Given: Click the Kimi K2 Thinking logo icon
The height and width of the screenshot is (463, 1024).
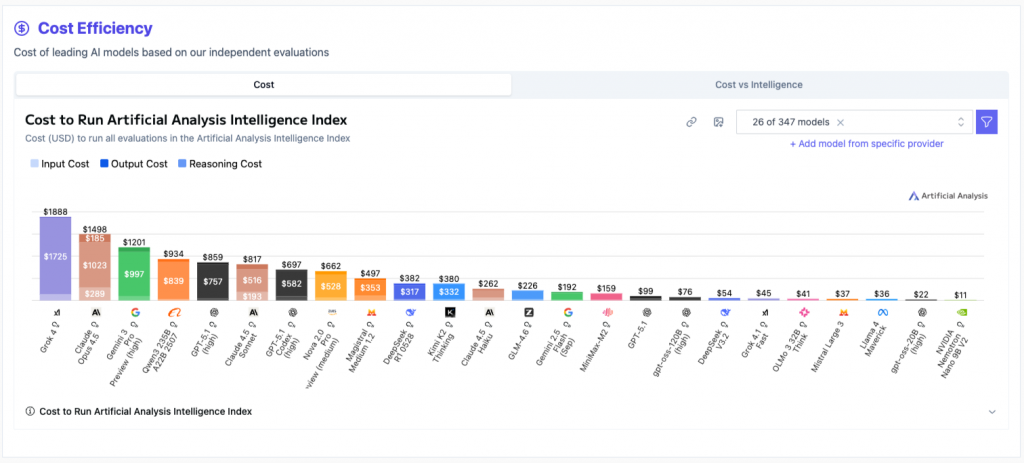Looking at the screenshot, I should (x=449, y=312).
